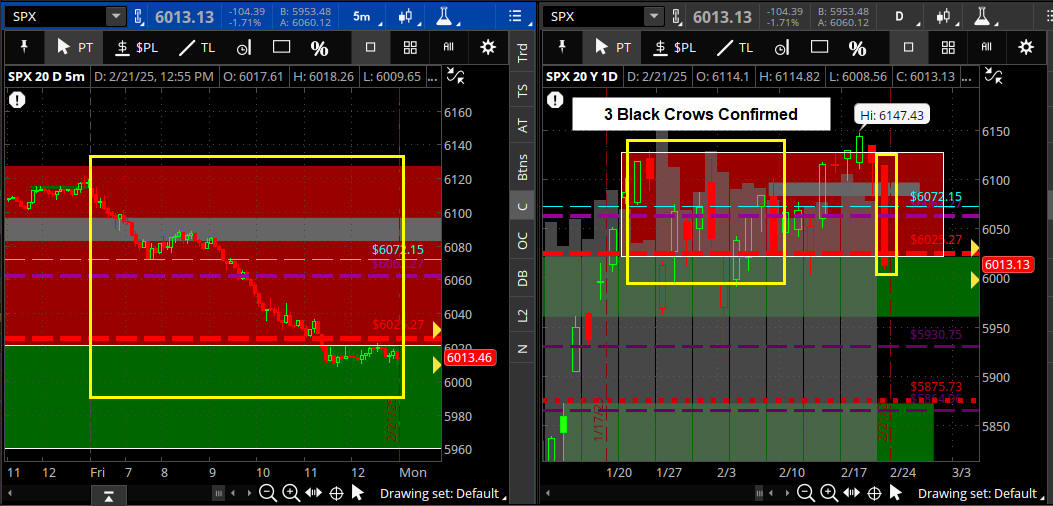
Task: Open the L2 side tab
Action: (x=522, y=315)
